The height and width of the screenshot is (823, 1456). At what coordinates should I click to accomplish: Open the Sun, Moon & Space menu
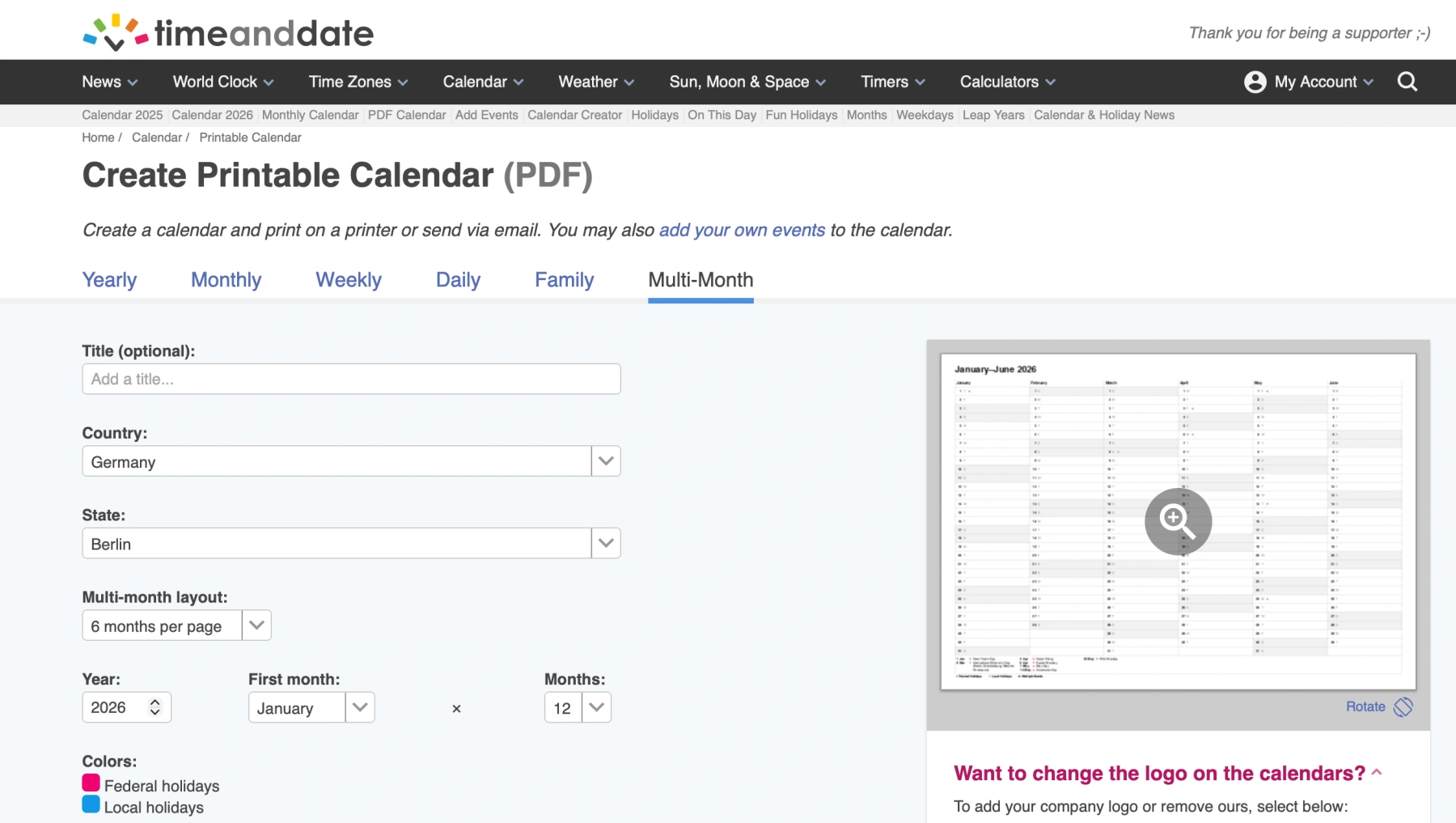[747, 82]
